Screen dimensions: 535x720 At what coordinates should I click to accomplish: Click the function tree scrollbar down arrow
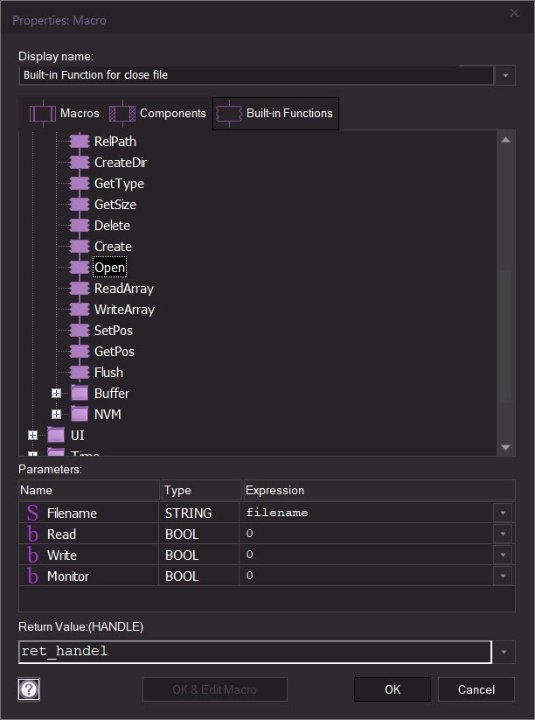506,447
